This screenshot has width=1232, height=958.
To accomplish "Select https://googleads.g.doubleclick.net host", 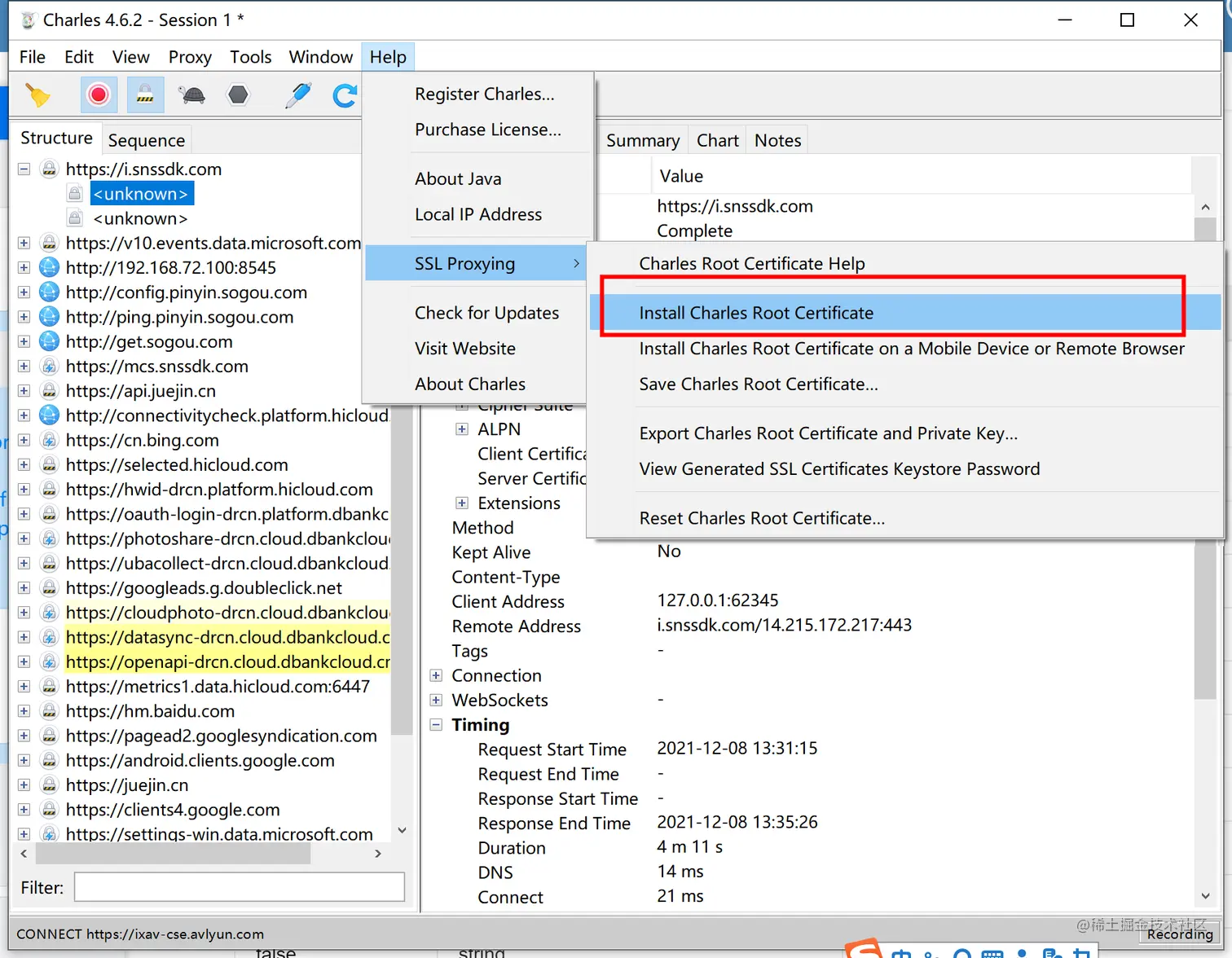I will (204, 588).
